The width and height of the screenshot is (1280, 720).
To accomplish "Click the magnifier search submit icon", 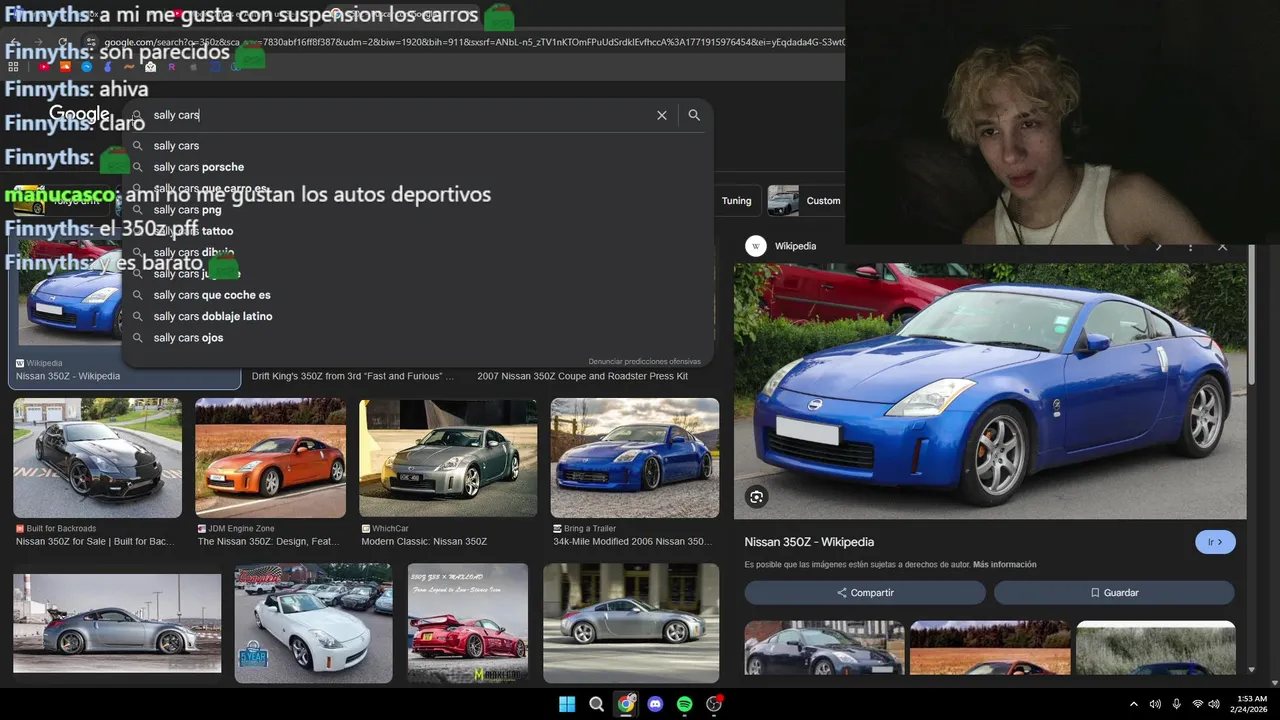I will point(694,115).
